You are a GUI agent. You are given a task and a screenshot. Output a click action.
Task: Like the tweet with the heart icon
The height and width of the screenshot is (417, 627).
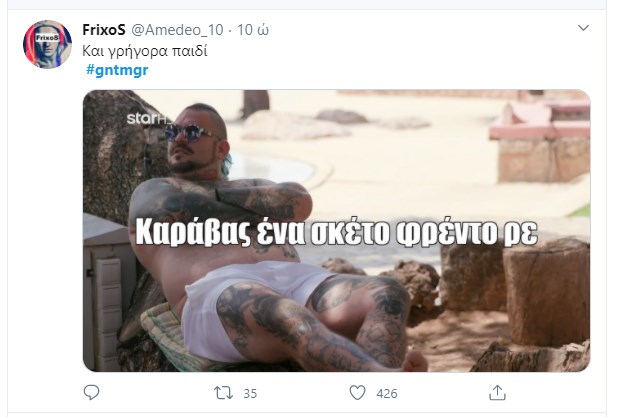357,393
